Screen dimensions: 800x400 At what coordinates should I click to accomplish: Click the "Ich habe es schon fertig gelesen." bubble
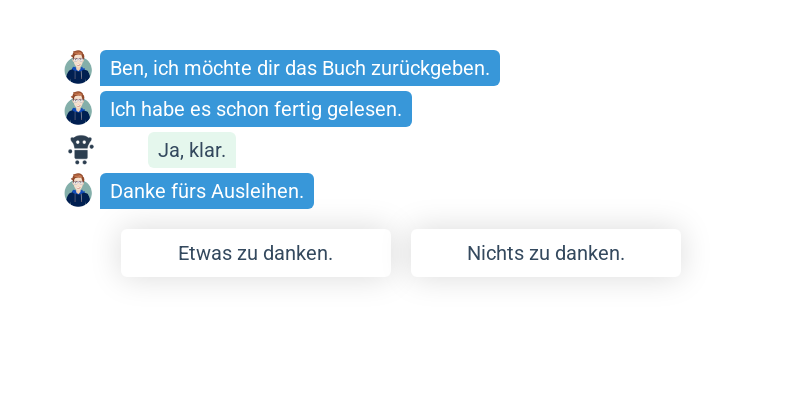(x=255, y=109)
